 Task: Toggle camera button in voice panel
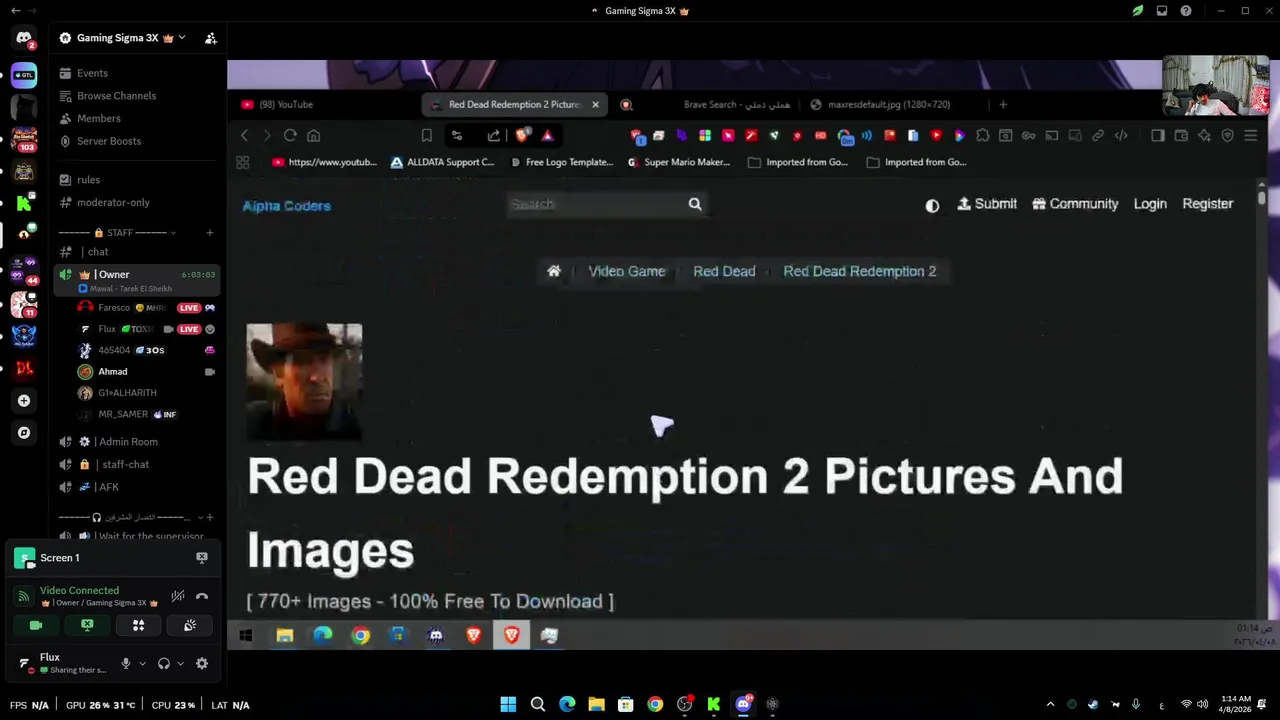pos(36,625)
